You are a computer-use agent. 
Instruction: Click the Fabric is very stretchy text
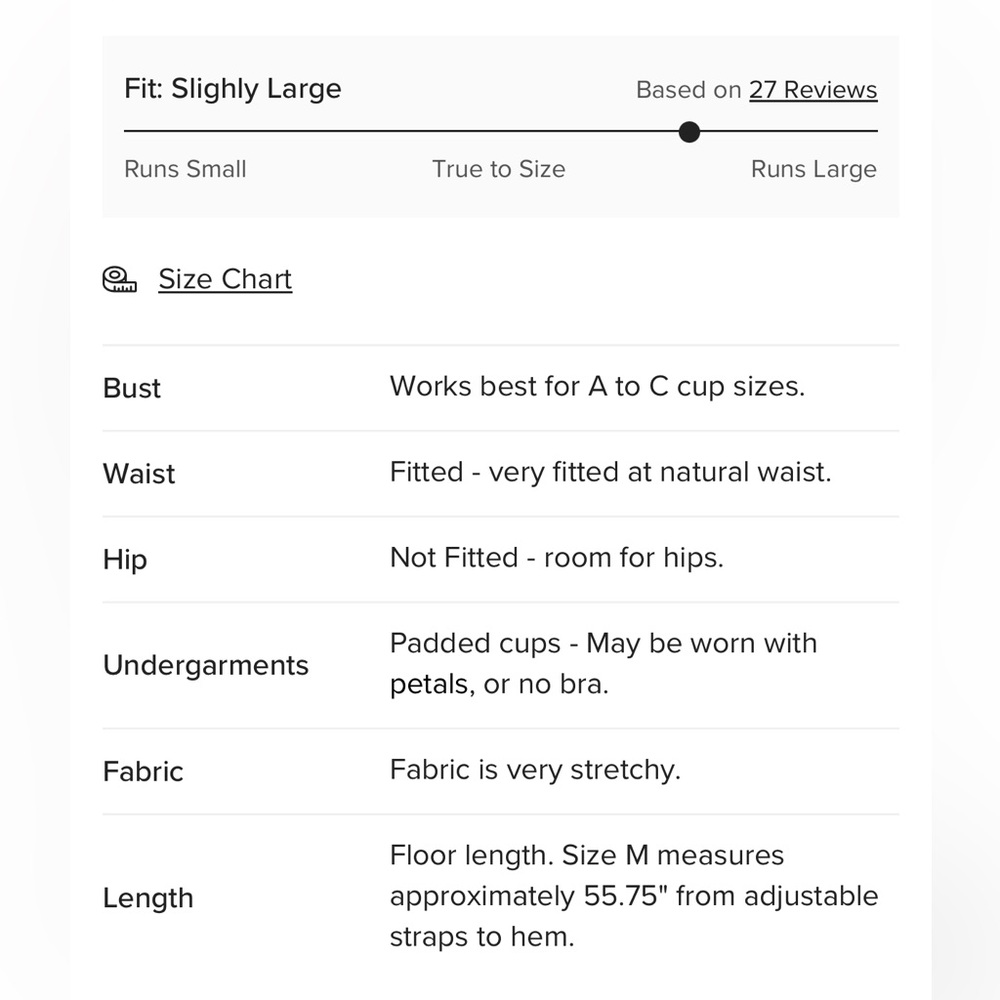[535, 770]
